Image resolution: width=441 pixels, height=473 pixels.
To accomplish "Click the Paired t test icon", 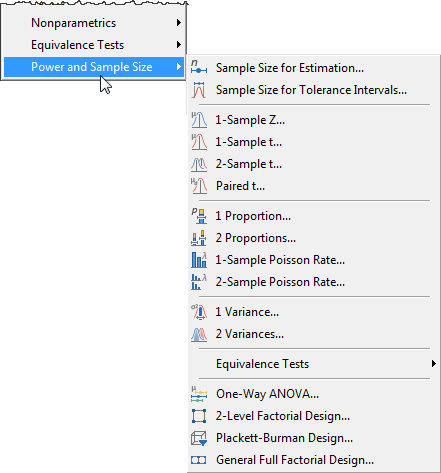I will 199,186.
